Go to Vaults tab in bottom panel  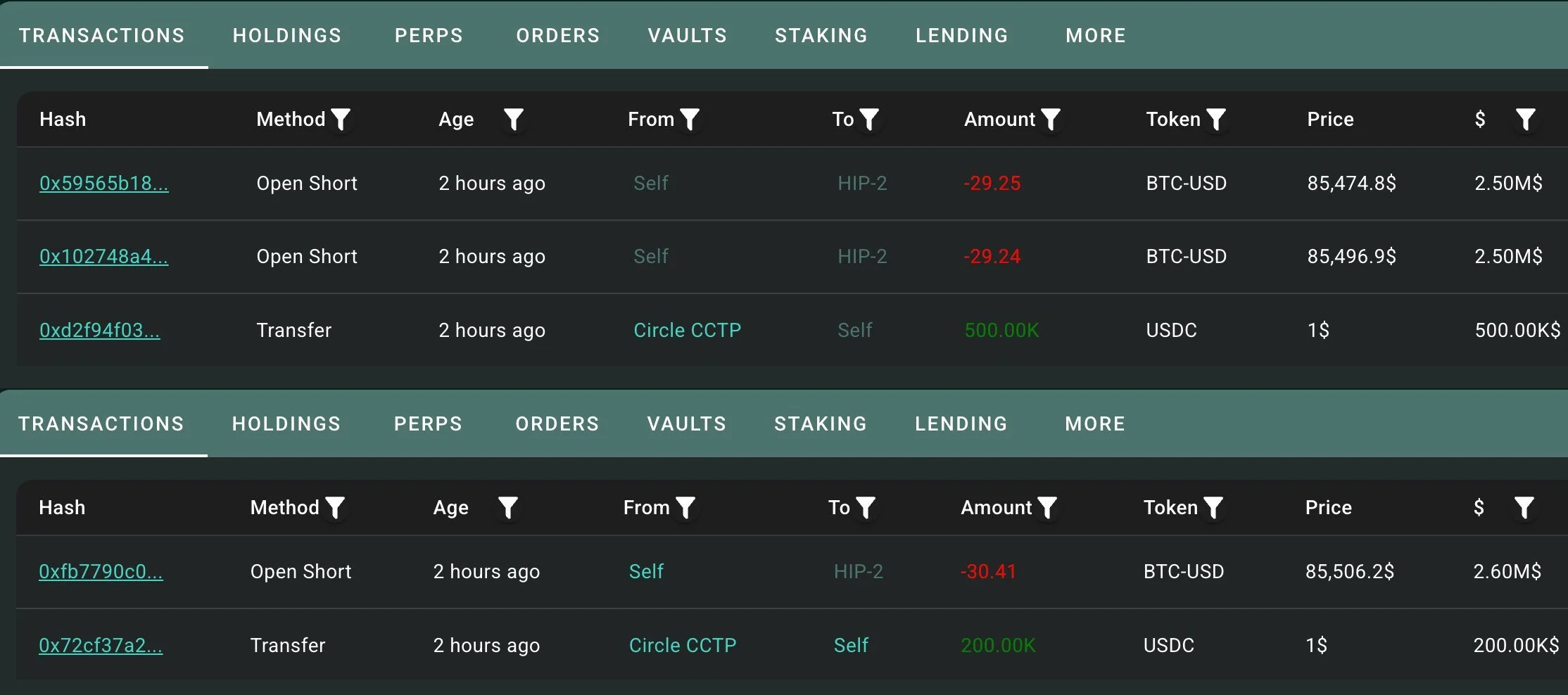pos(687,423)
